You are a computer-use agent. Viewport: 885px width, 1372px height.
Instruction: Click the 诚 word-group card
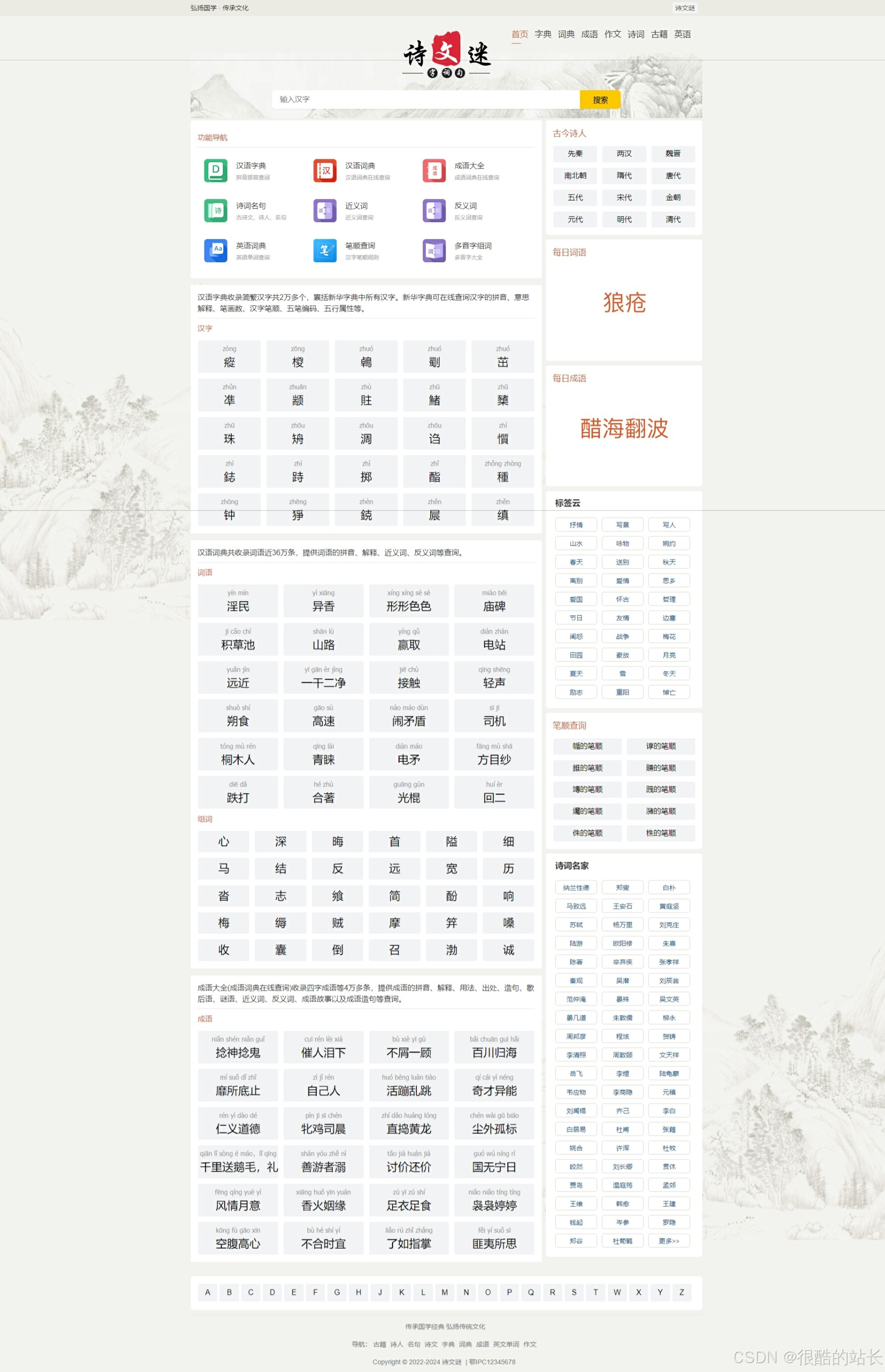pos(509,950)
